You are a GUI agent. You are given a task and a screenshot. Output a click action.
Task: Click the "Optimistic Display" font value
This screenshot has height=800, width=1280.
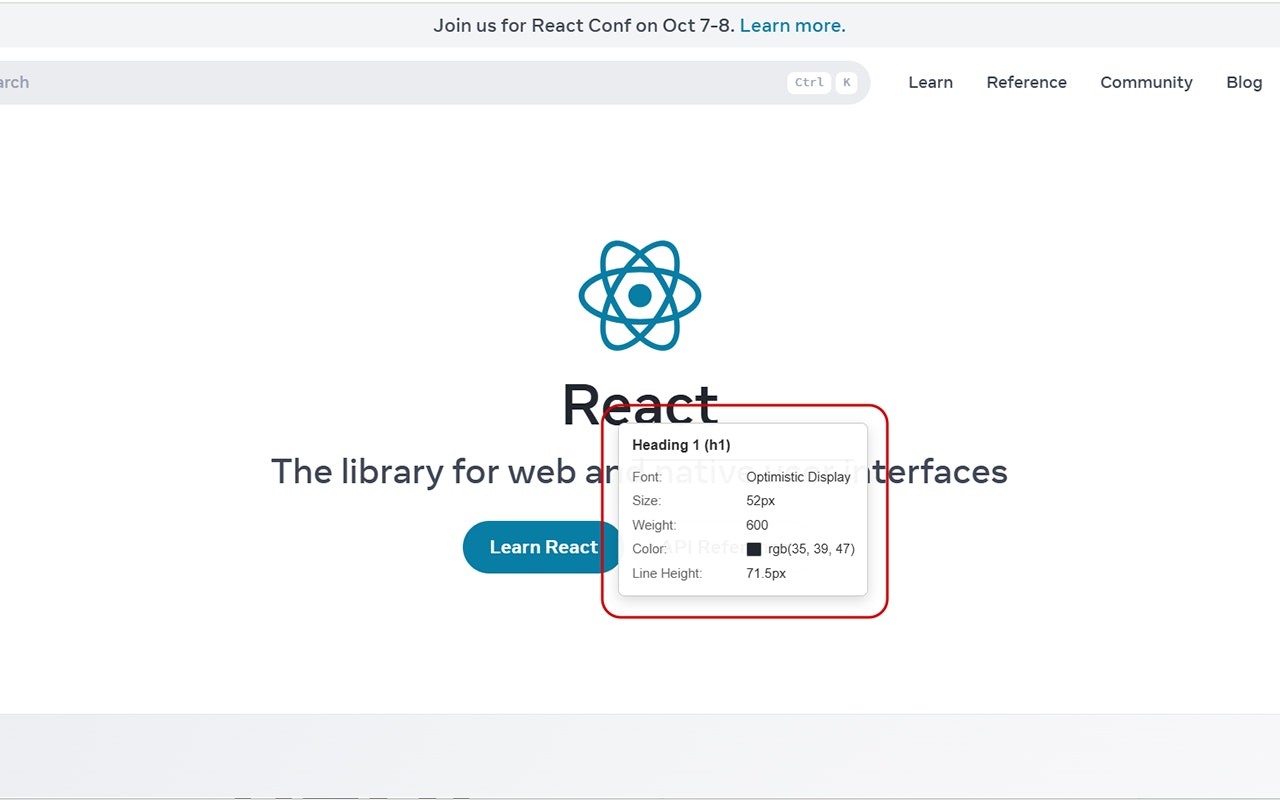(798, 477)
